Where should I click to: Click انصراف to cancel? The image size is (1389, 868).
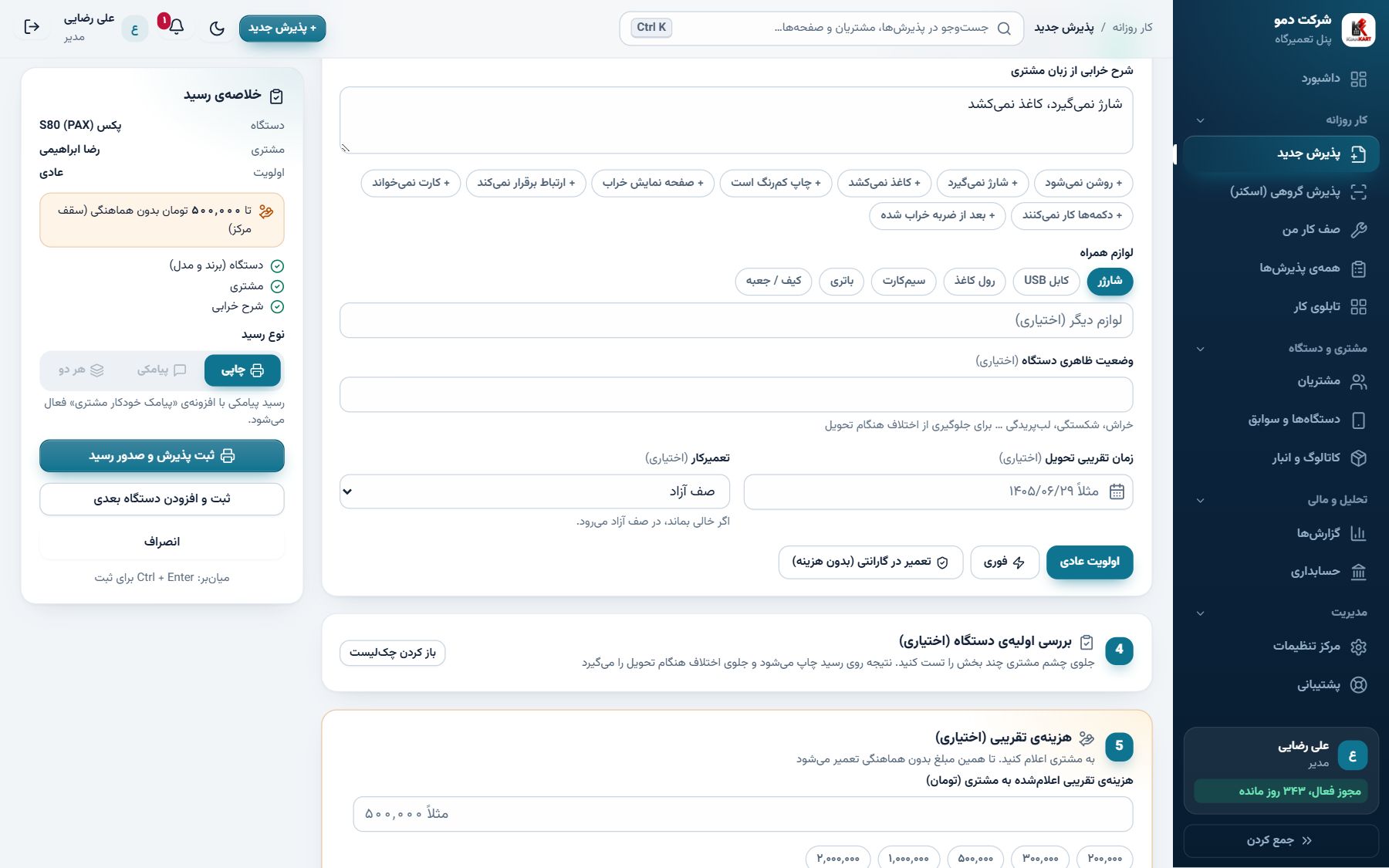tap(162, 542)
